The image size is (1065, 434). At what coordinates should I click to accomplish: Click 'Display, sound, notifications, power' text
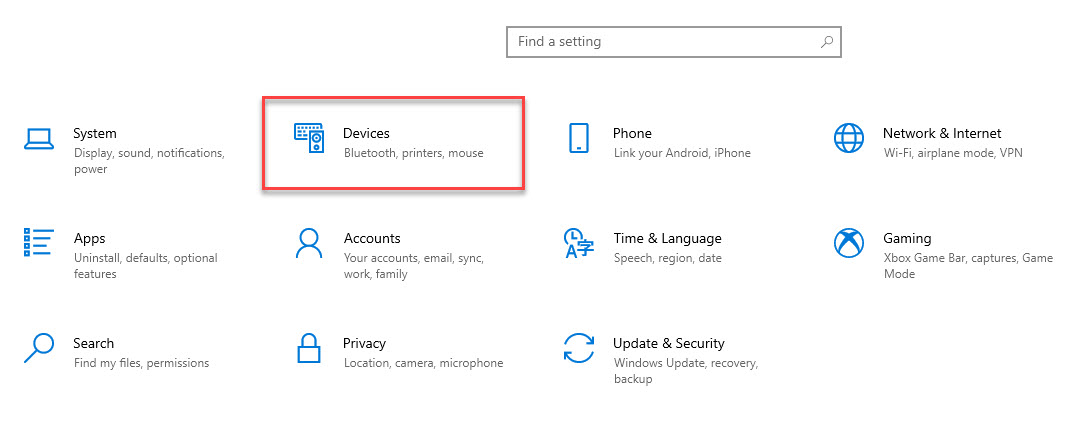[x=149, y=161]
